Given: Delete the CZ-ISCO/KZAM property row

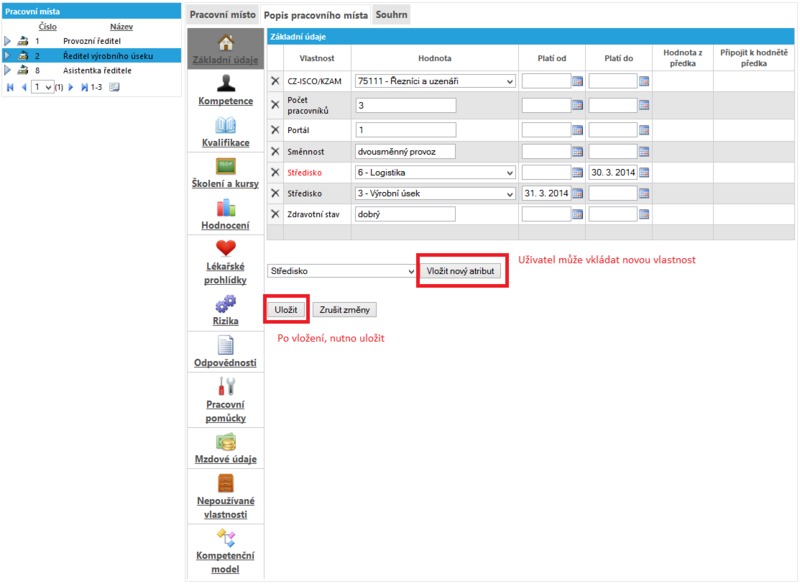Looking at the screenshot, I should pyautogui.click(x=275, y=81).
